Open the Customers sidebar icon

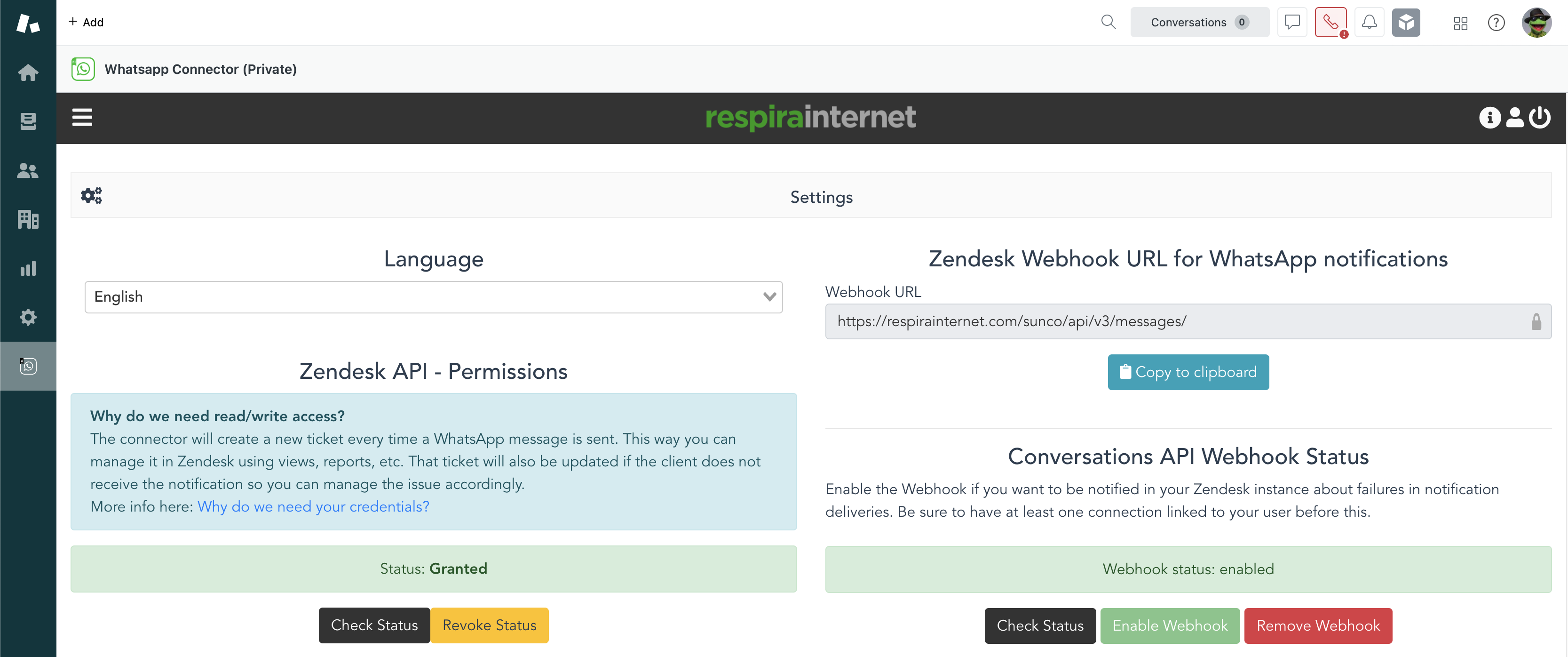[x=28, y=170]
